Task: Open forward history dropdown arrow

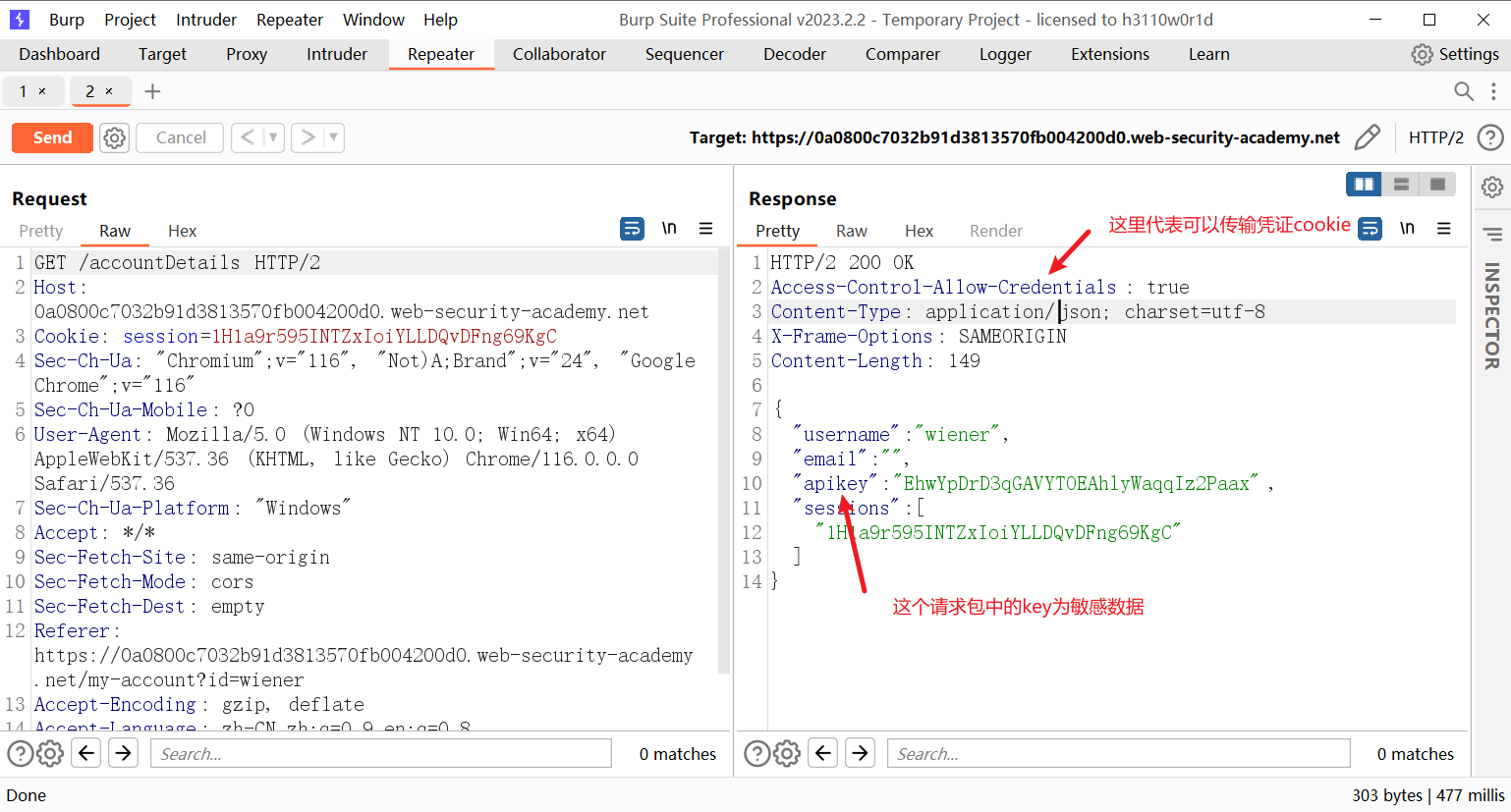Action: 334,137
